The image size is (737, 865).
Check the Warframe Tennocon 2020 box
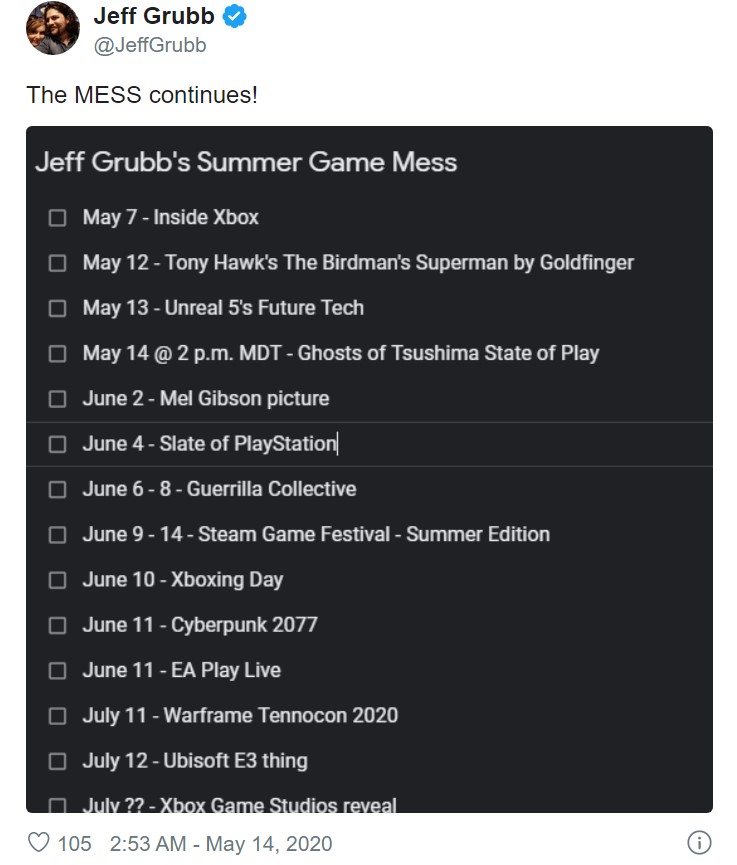58,715
